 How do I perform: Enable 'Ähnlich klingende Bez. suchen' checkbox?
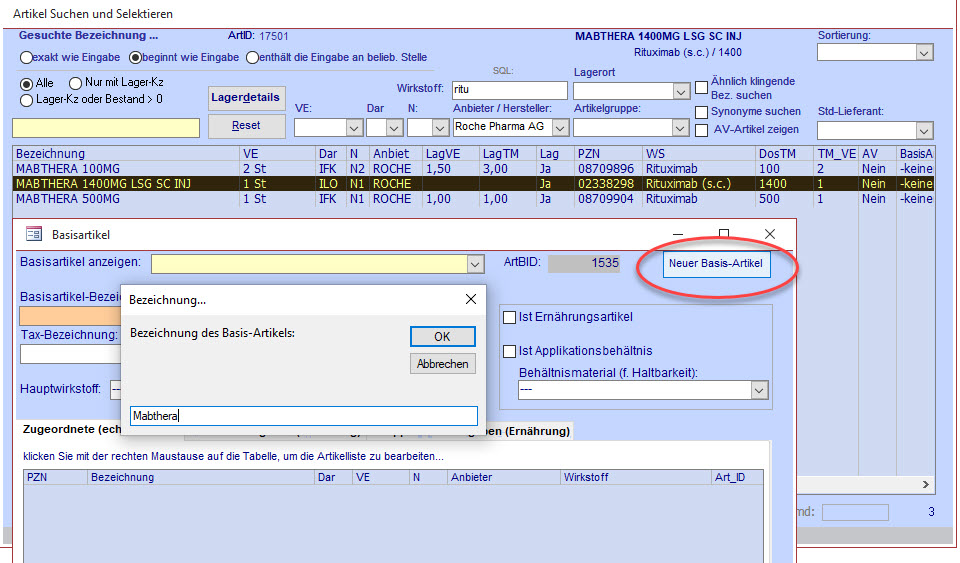702,88
